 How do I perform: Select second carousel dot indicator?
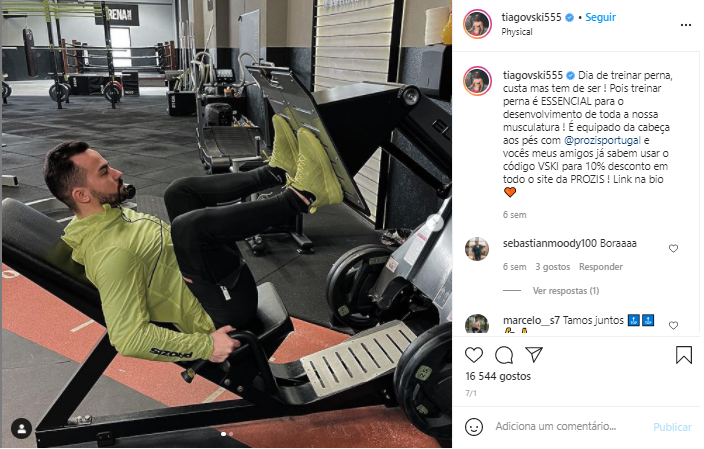tap(231, 434)
